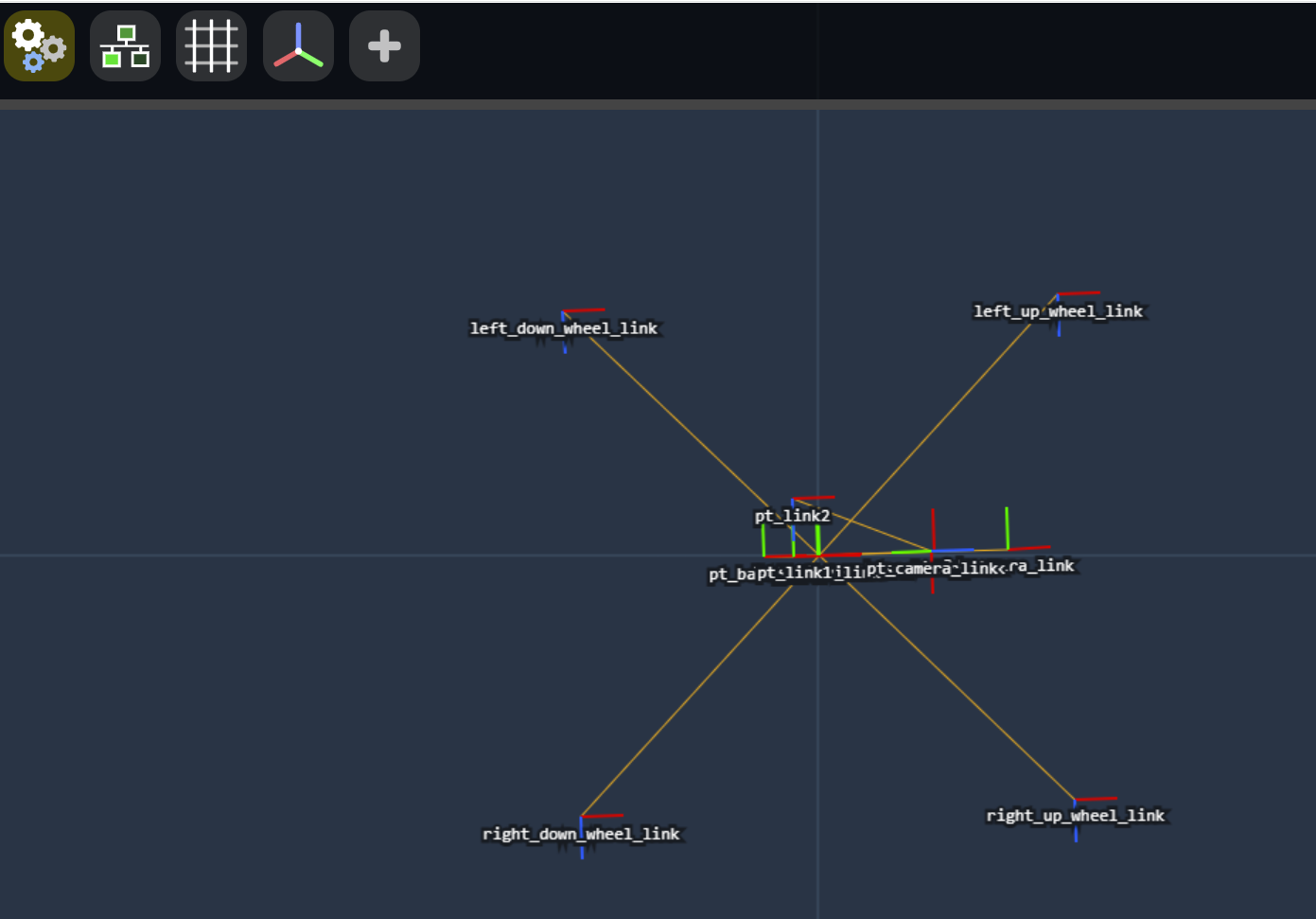This screenshot has height=919, width=1316.
Task: Click the pt_link2 frame label
Action: pyautogui.click(x=792, y=516)
